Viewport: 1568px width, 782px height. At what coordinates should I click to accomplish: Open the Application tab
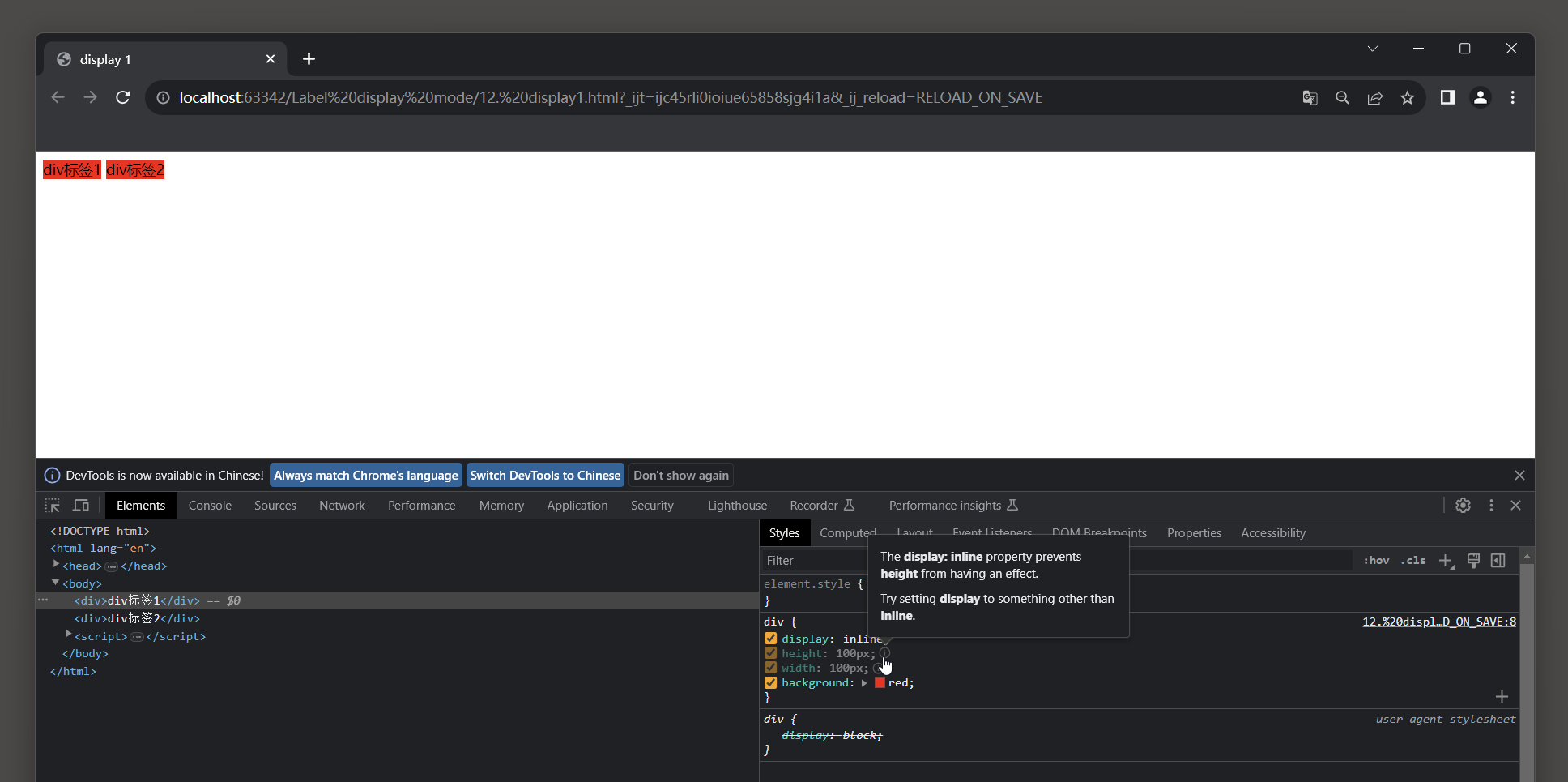pyautogui.click(x=577, y=506)
